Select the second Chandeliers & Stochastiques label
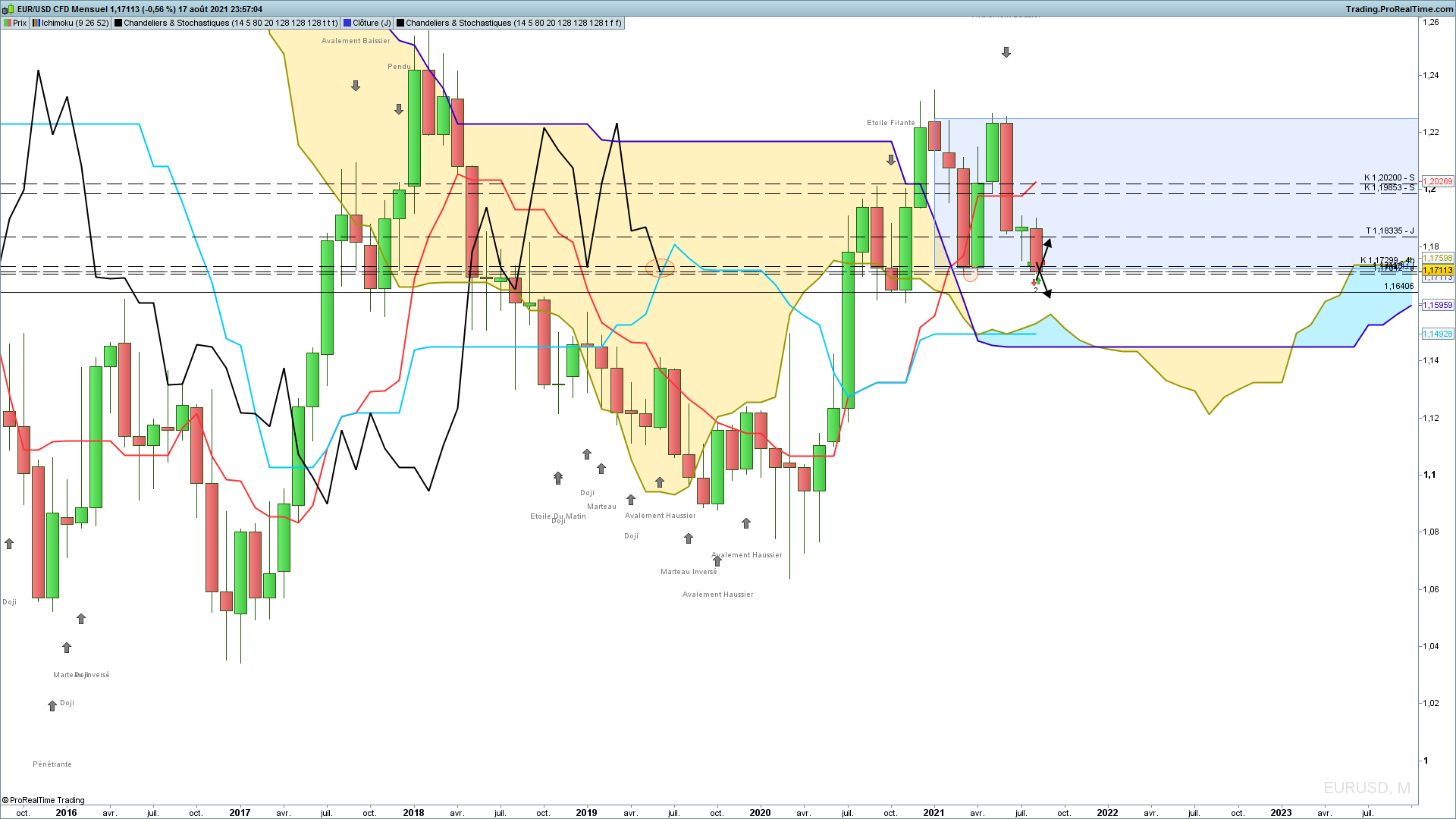Viewport: 1456px width, 819px height. point(513,23)
